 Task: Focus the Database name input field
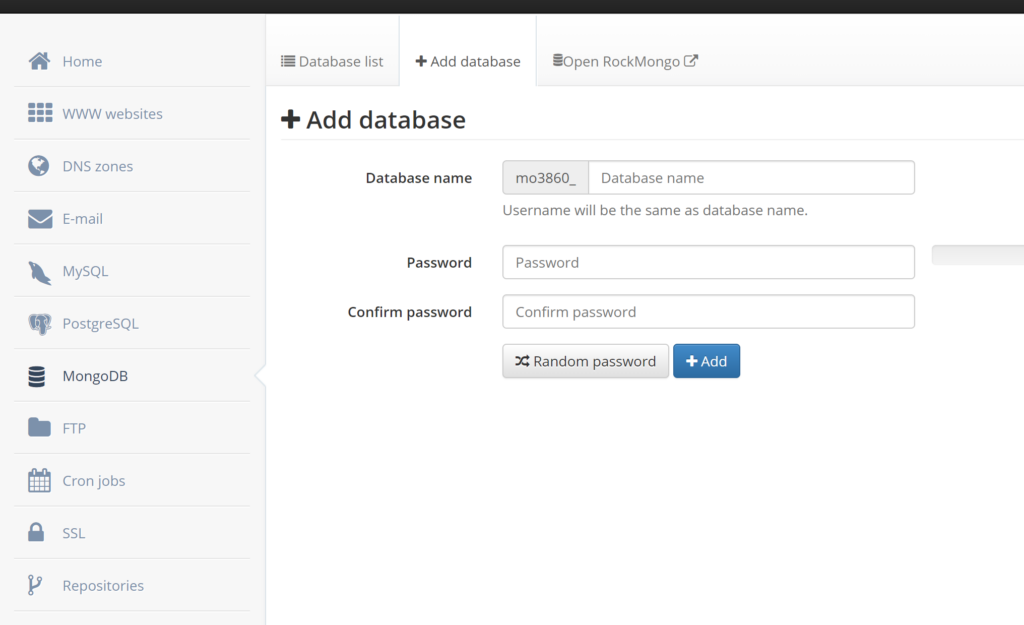click(x=750, y=178)
